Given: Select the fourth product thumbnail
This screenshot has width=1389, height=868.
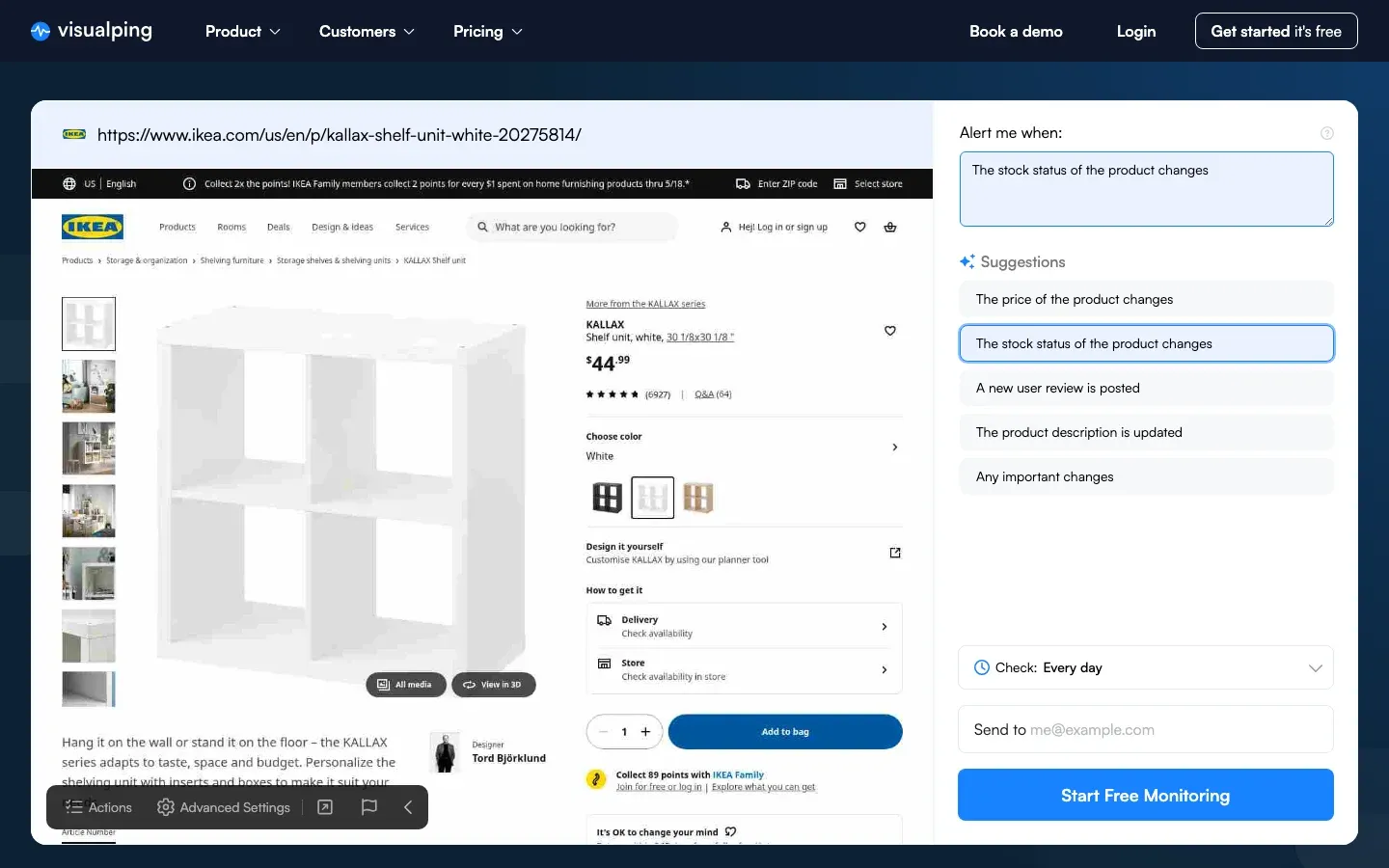Looking at the screenshot, I should click(x=89, y=511).
